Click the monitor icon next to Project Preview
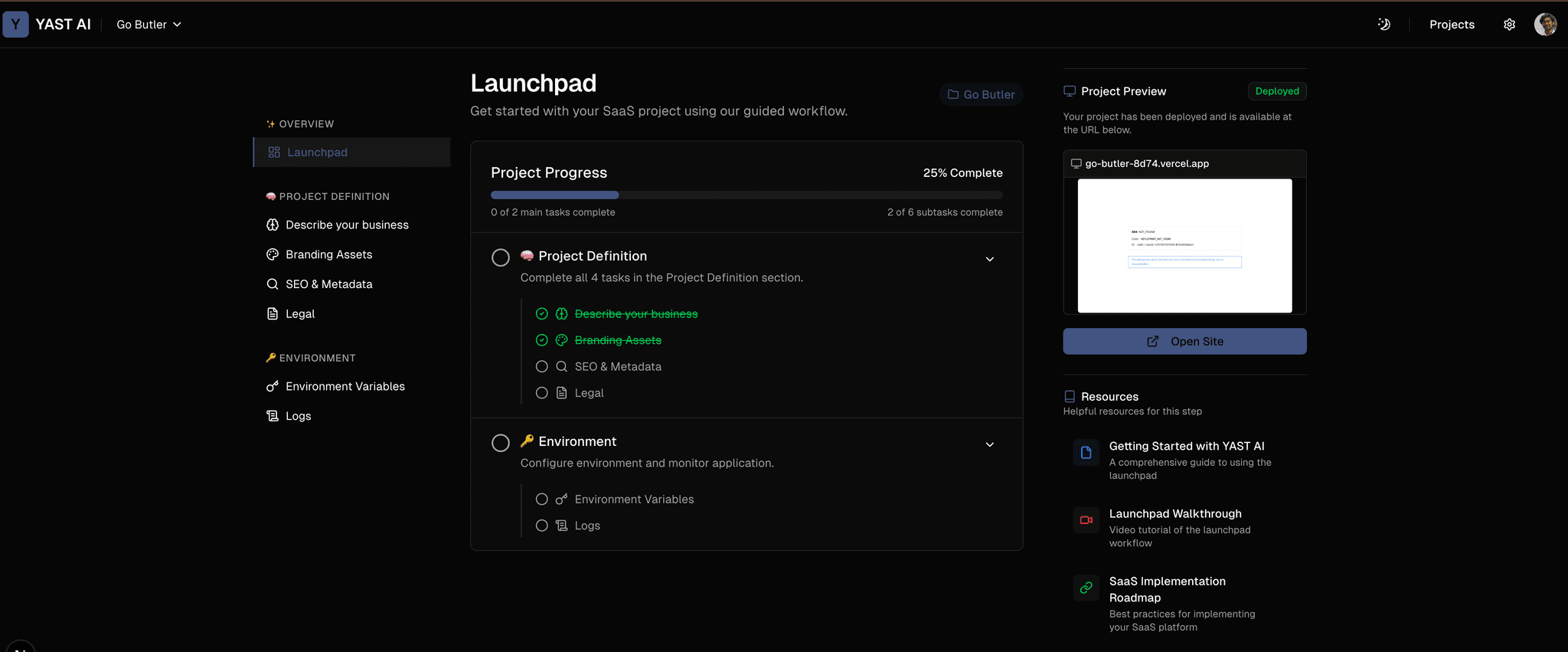1568x652 pixels. coord(1070,91)
